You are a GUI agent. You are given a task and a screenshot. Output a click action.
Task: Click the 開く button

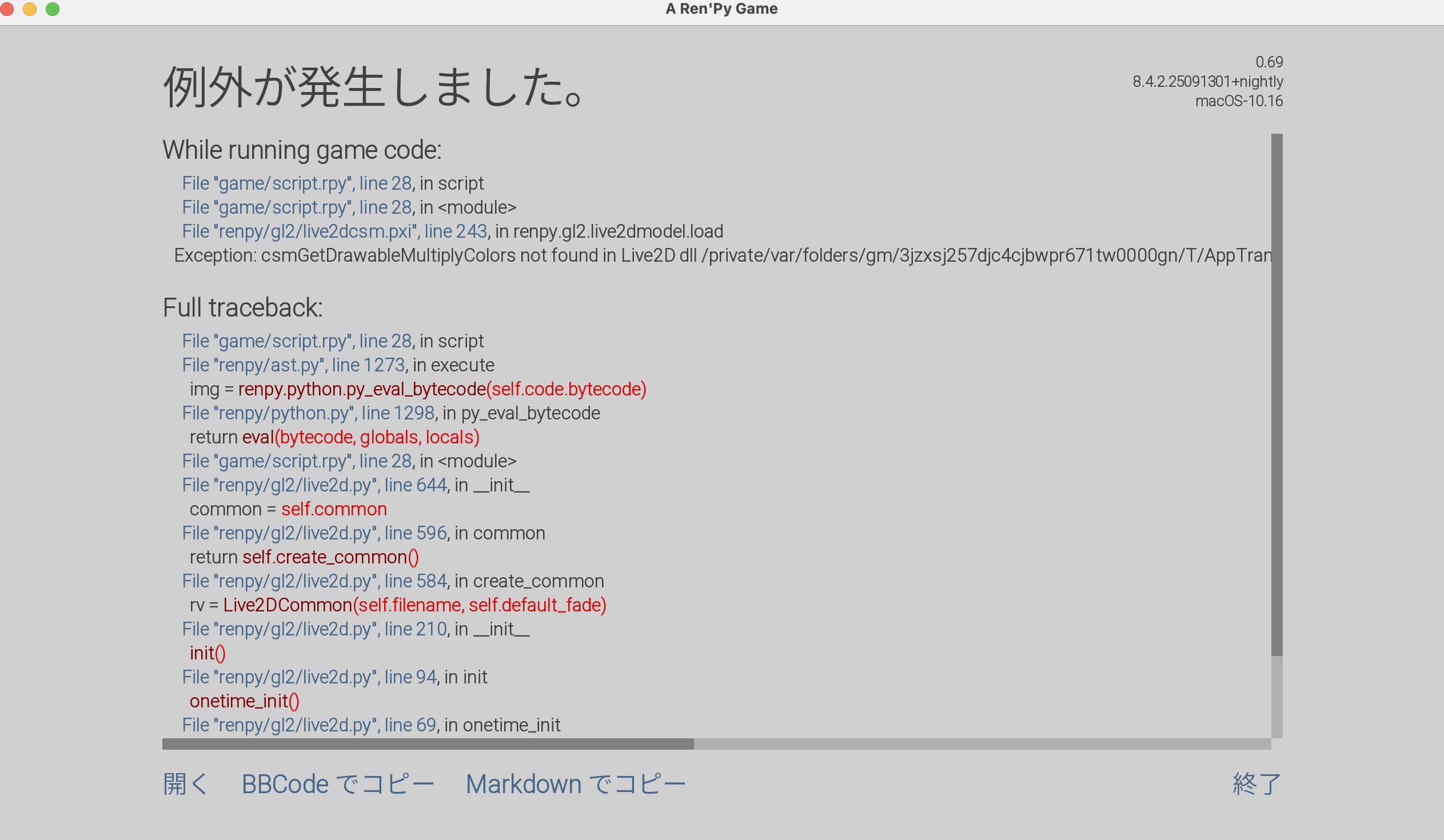pyautogui.click(x=185, y=784)
